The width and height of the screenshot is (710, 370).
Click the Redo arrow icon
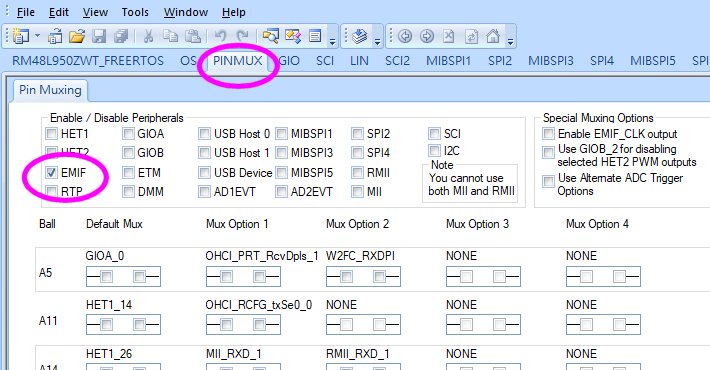click(x=243, y=36)
